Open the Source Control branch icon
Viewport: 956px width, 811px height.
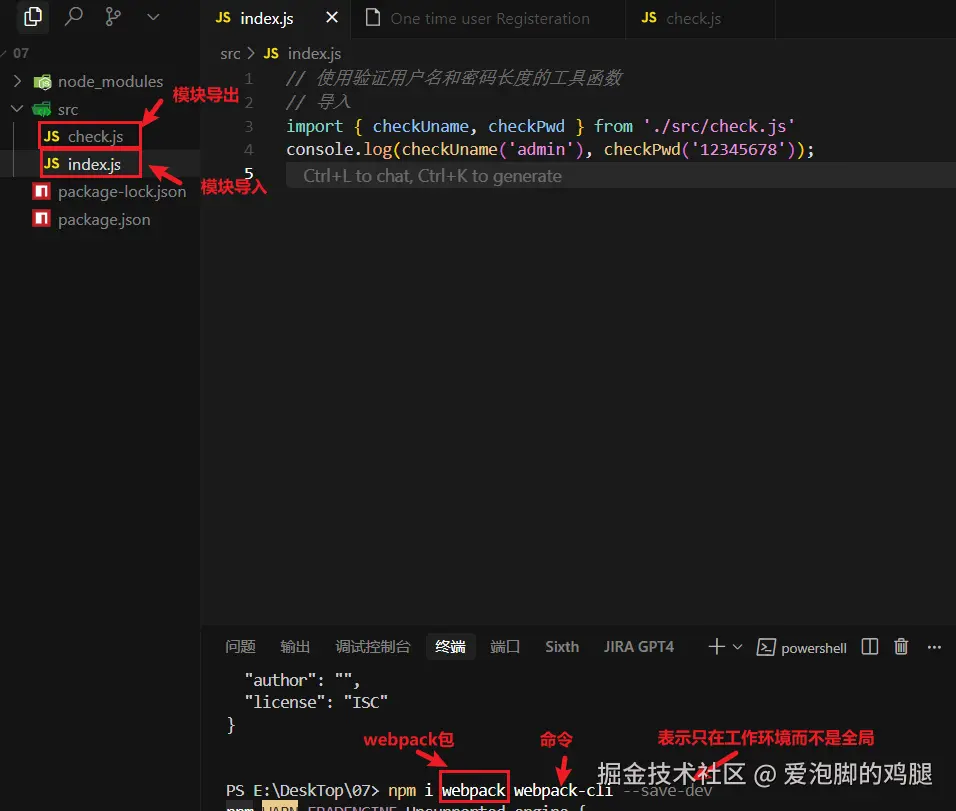pos(113,16)
